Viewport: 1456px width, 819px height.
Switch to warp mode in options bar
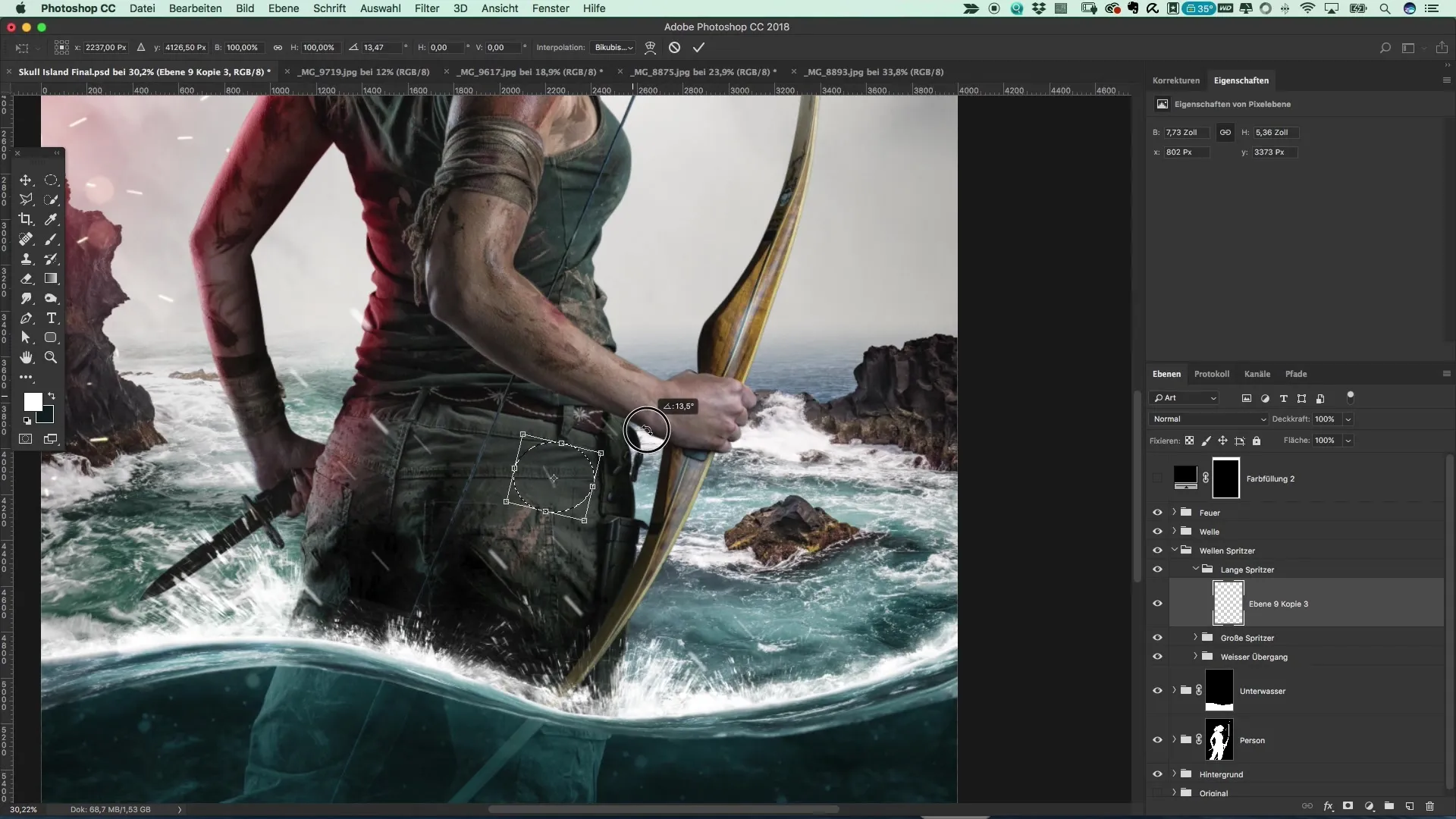(650, 47)
